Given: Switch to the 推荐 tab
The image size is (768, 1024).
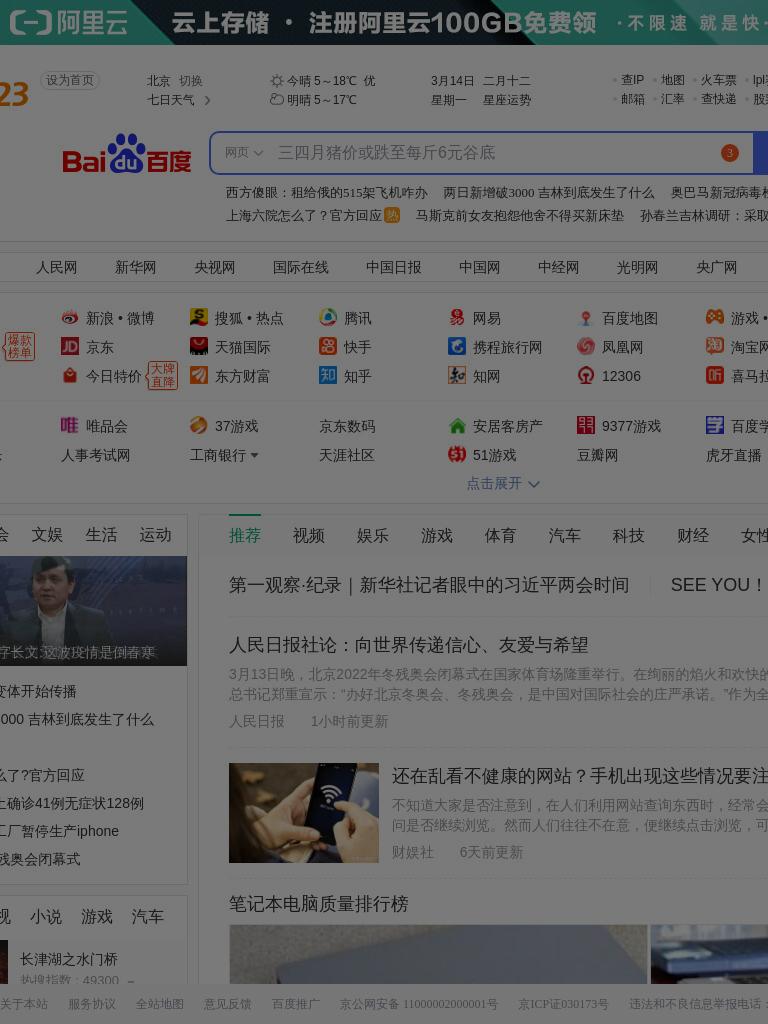Looking at the screenshot, I should [x=245, y=536].
